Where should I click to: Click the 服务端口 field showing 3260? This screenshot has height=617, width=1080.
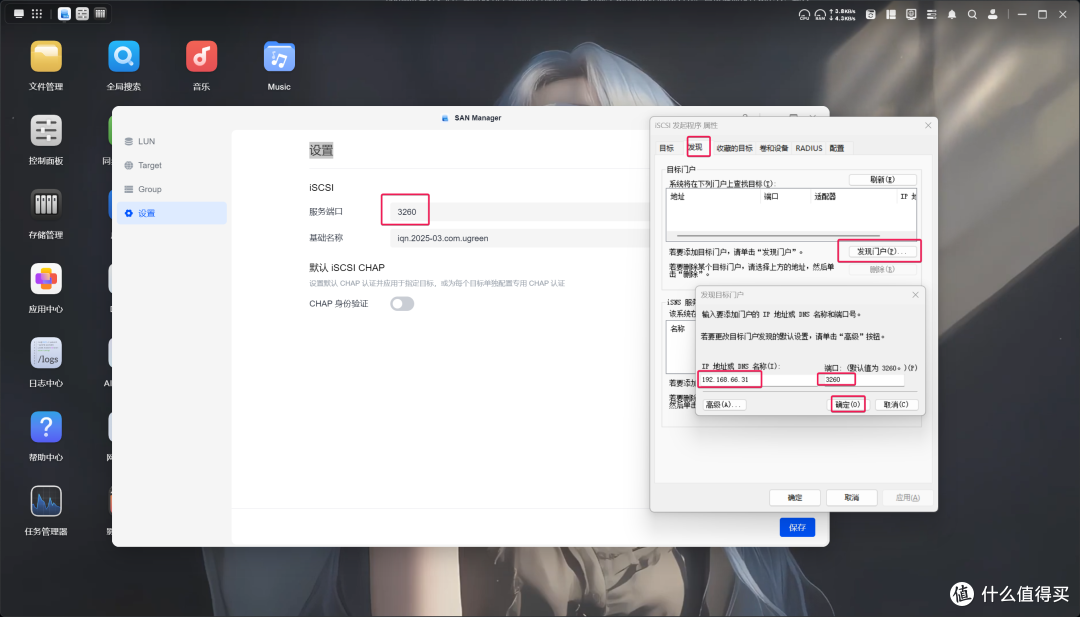tap(520, 212)
